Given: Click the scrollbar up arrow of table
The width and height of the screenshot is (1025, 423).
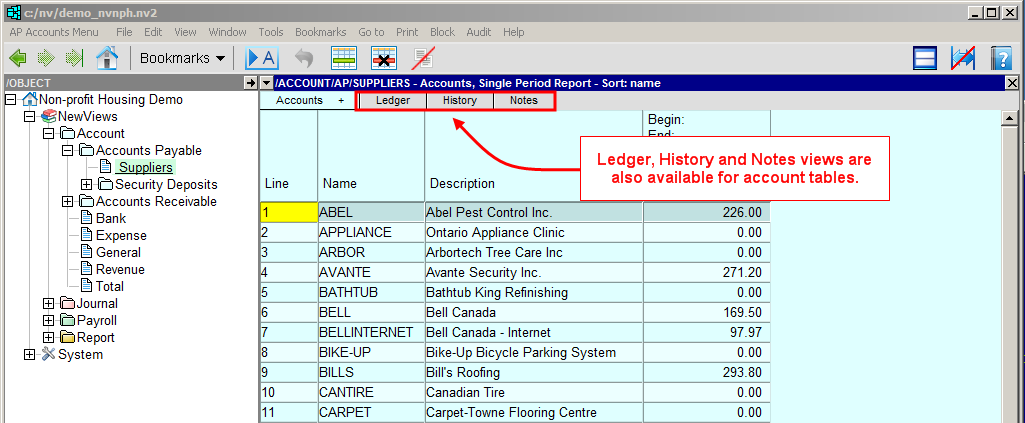Looking at the screenshot, I should [x=1010, y=118].
